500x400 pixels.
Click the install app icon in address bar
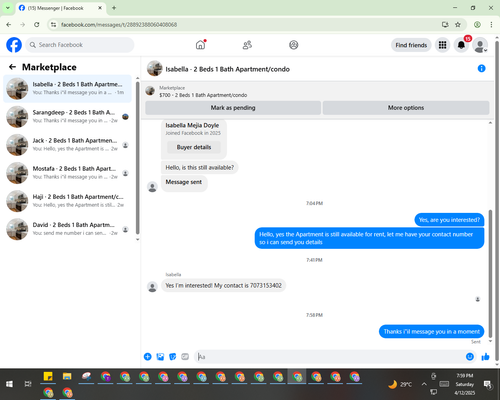pos(445,24)
